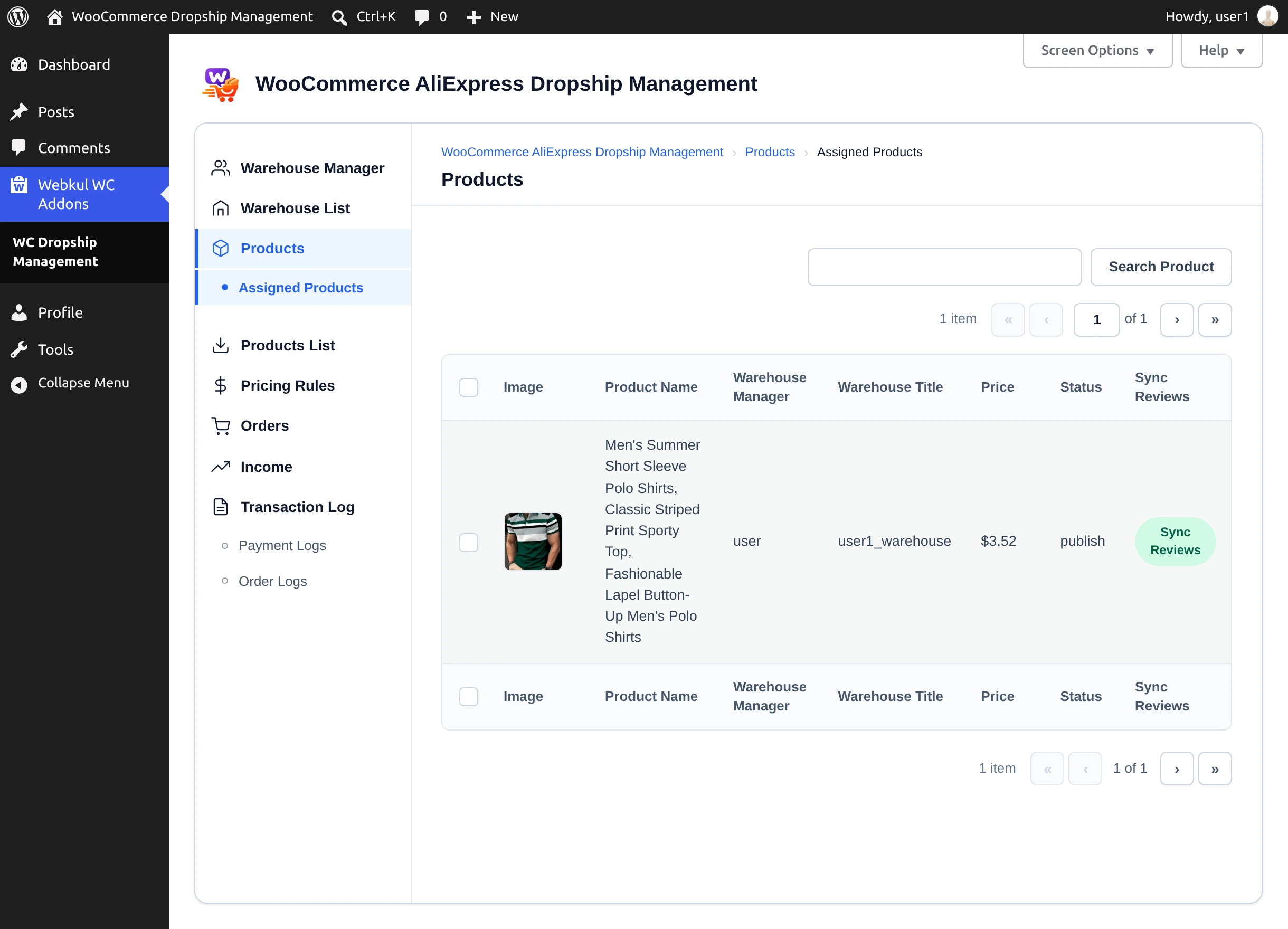Click the WooCommerce AliExpress Dropship plugin logo
This screenshot has width=1288, height=929.
[220, 84]
